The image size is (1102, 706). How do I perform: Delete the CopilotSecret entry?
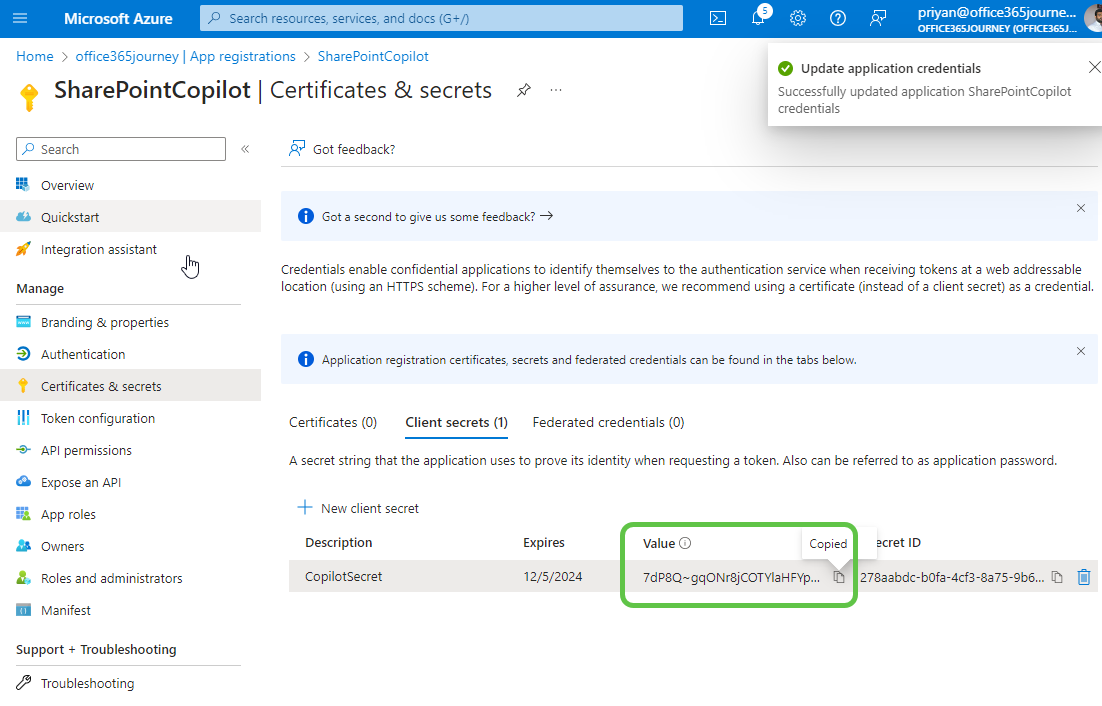(1083, 576)
